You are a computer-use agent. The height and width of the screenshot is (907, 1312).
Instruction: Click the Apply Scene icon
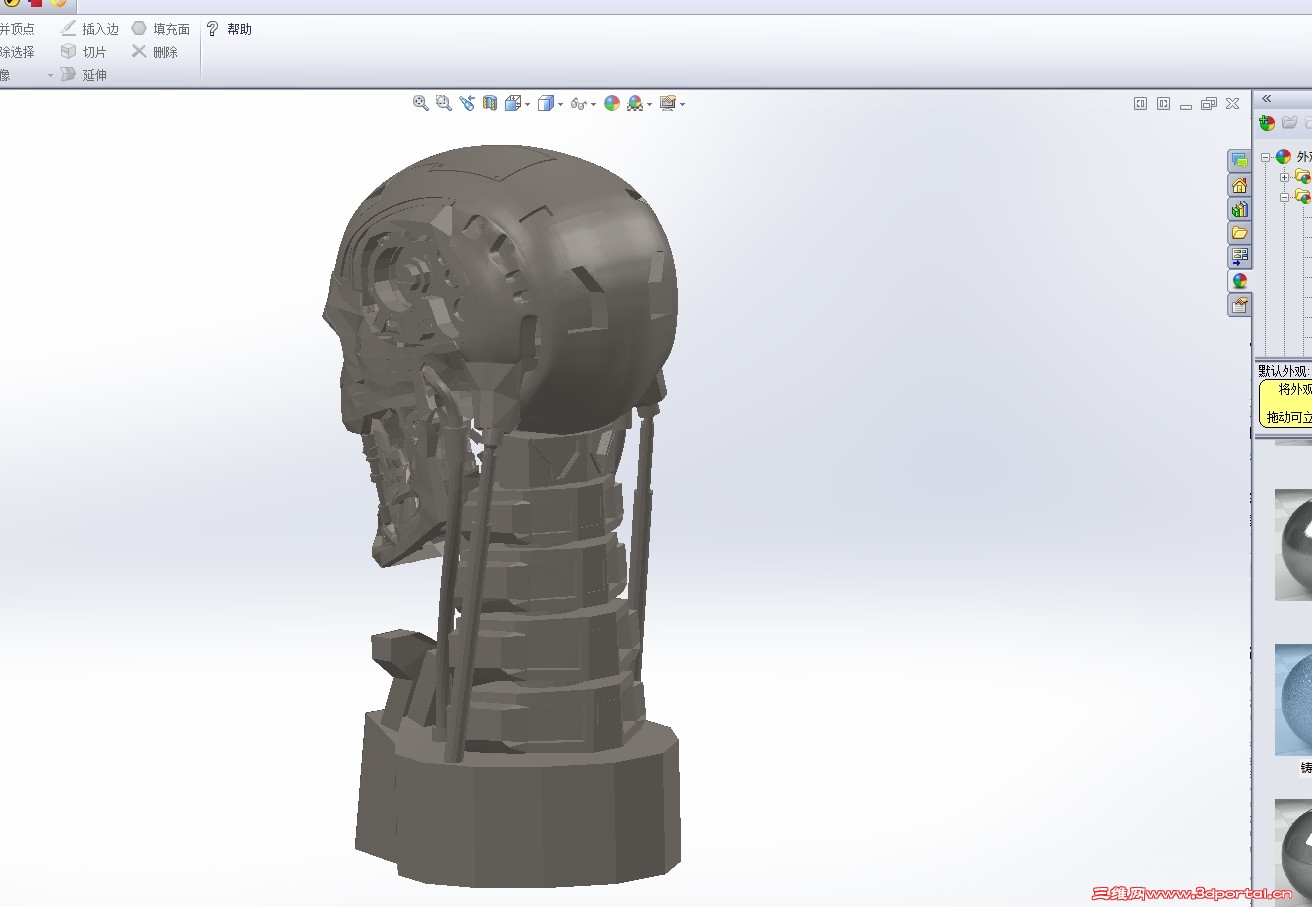[635, 103]
